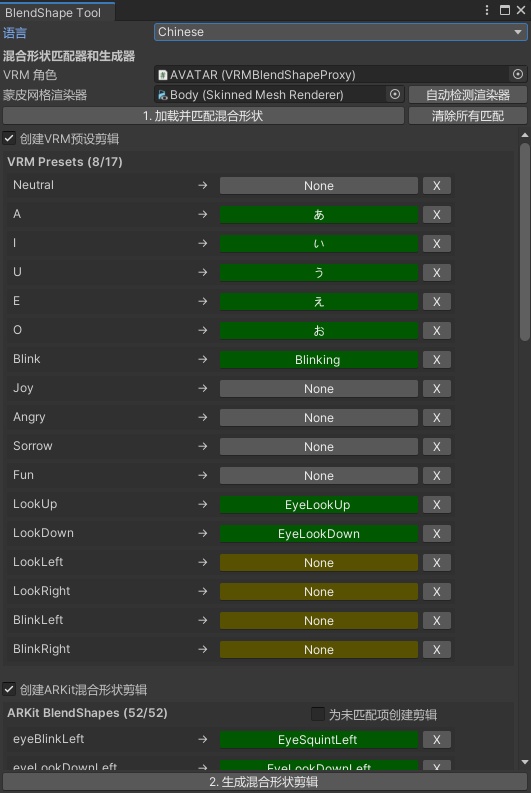Open the I blendshape selector showing い
Viewport: 531px width, 793px height.
[x=319, y=244]
